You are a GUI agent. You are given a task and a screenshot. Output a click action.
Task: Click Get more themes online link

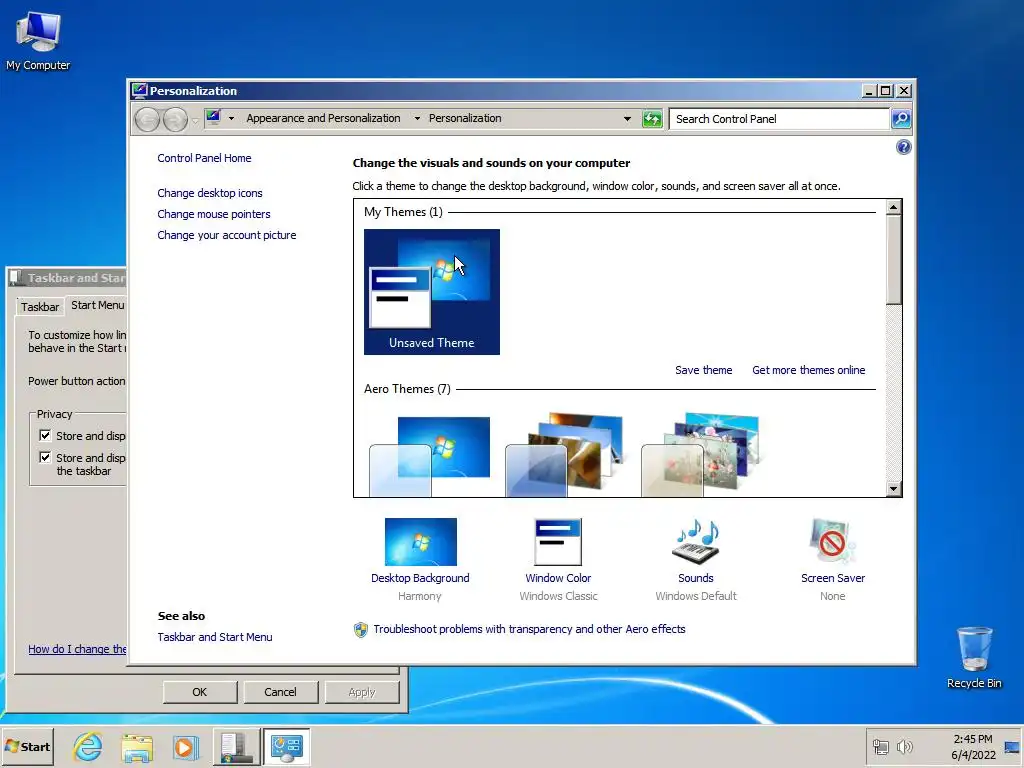point(808,370)
